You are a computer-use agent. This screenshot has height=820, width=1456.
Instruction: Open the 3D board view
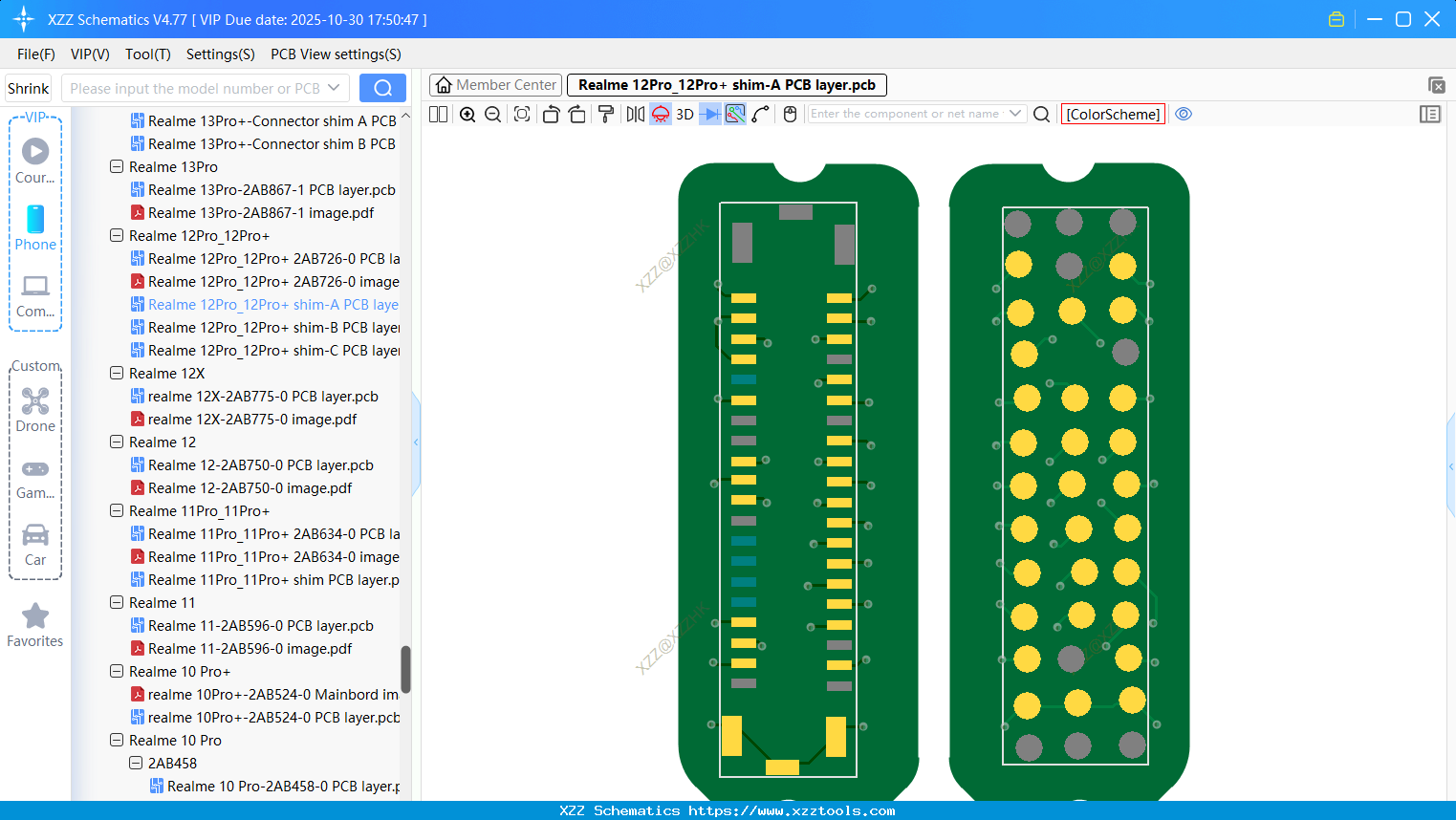(684, 114)
